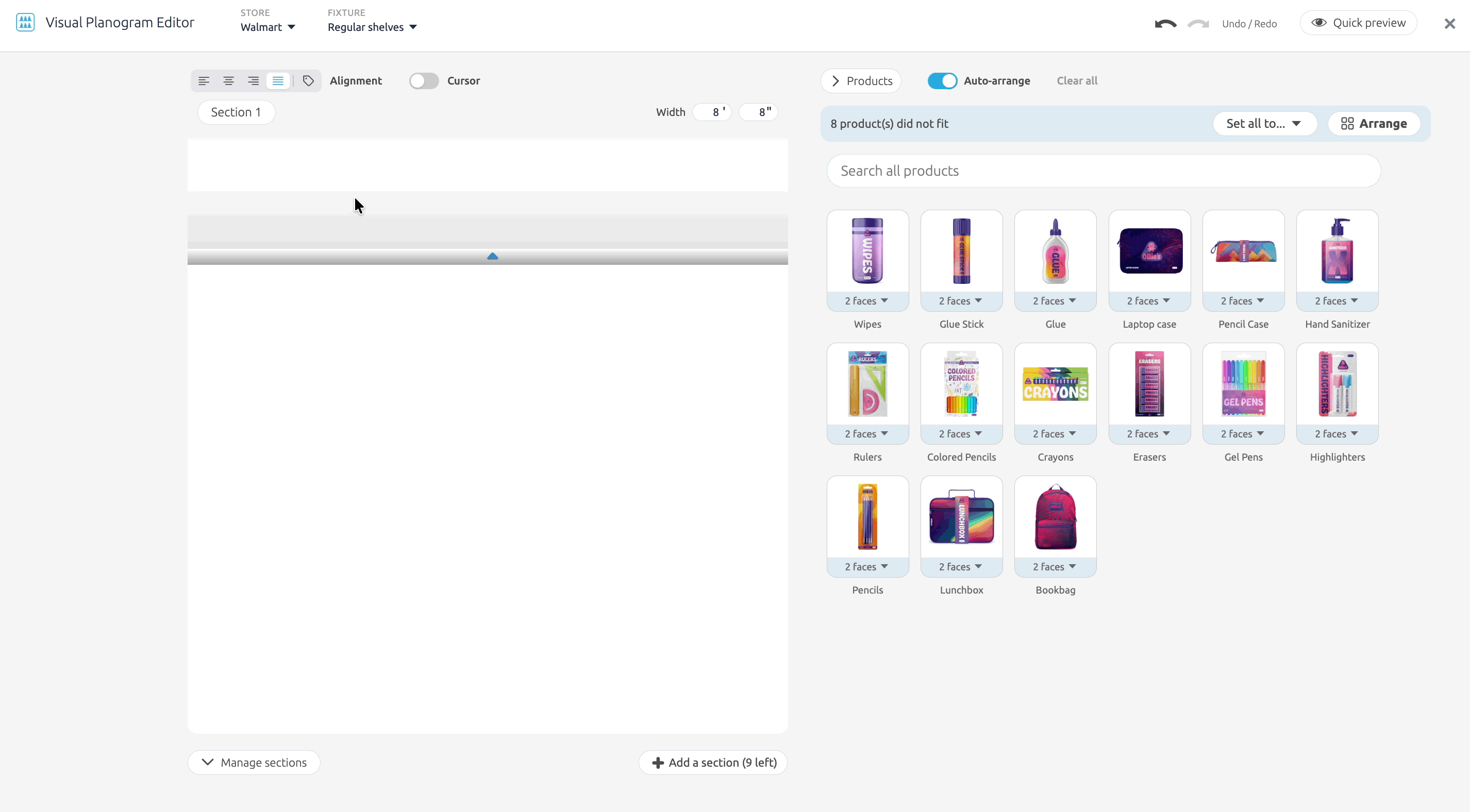Open faces dropdown for Glue
This screenshot has width=1470, height=812.
[x=1055, y=301]
